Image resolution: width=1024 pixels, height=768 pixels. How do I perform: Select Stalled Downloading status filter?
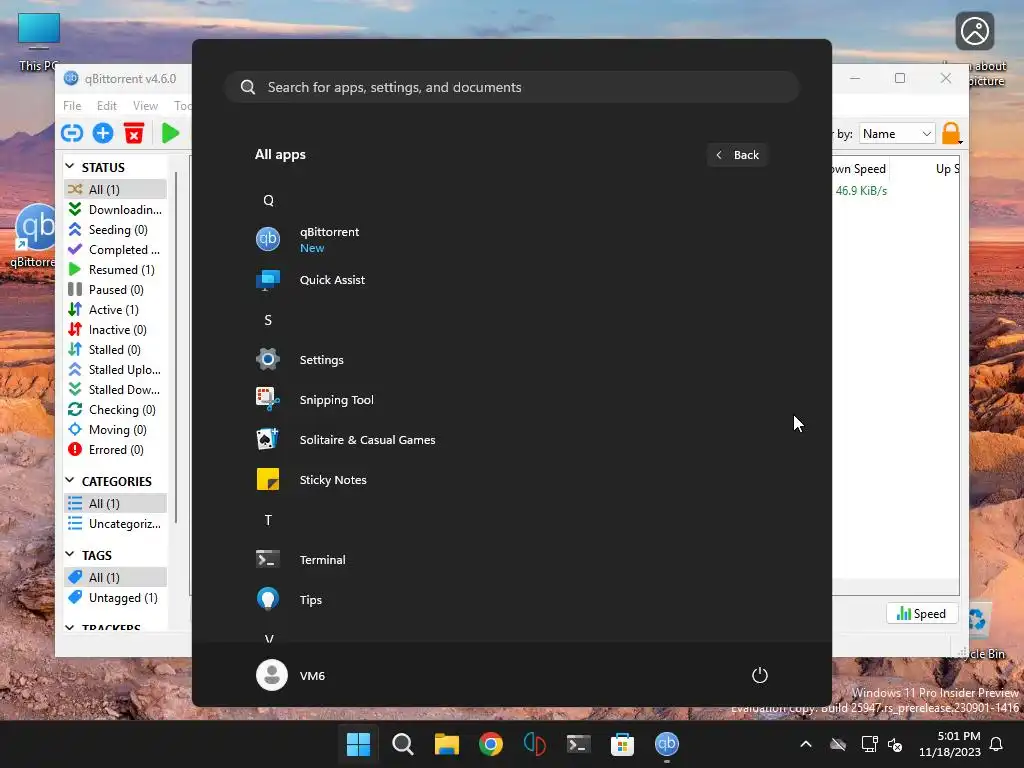click(x=116, y=389)
